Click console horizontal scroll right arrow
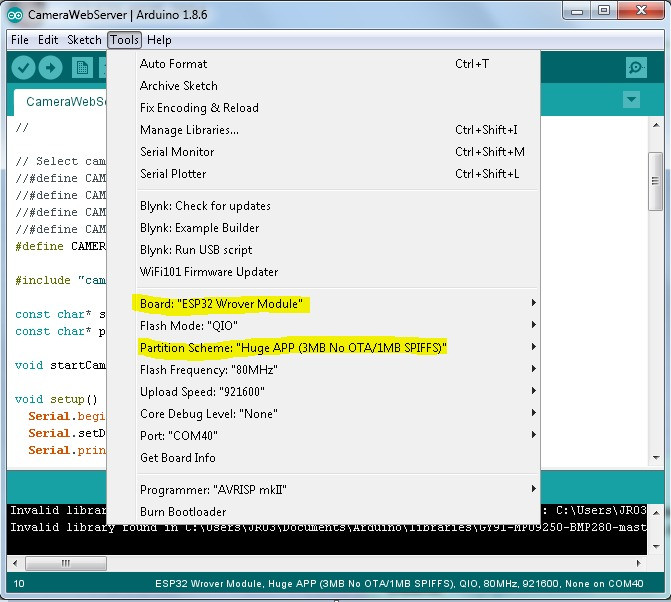This screenshot has width=671, height=602. coord(638,563)
